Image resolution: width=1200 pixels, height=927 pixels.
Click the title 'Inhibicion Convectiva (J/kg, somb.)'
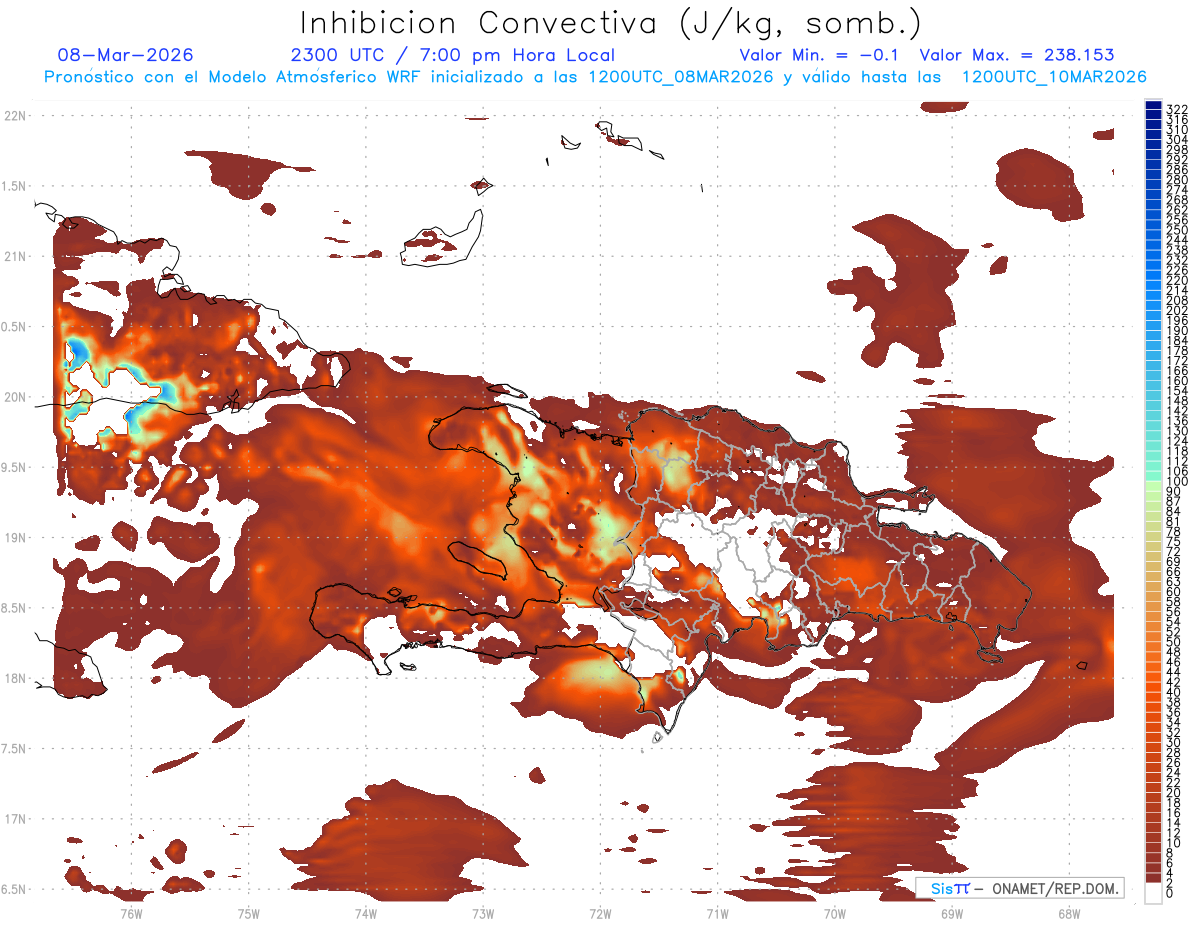tap(611, 23)
